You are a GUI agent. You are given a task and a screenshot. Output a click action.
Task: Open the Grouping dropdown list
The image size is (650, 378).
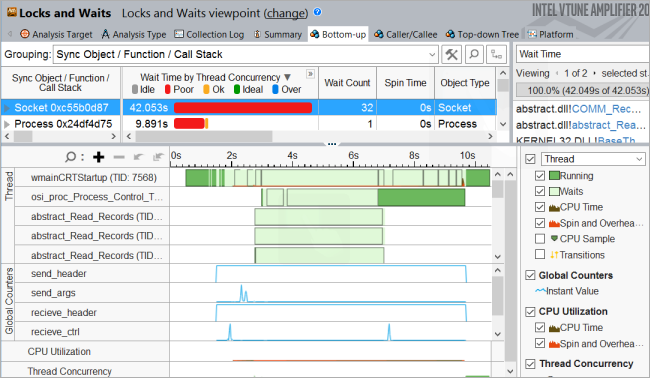(432, 54)
